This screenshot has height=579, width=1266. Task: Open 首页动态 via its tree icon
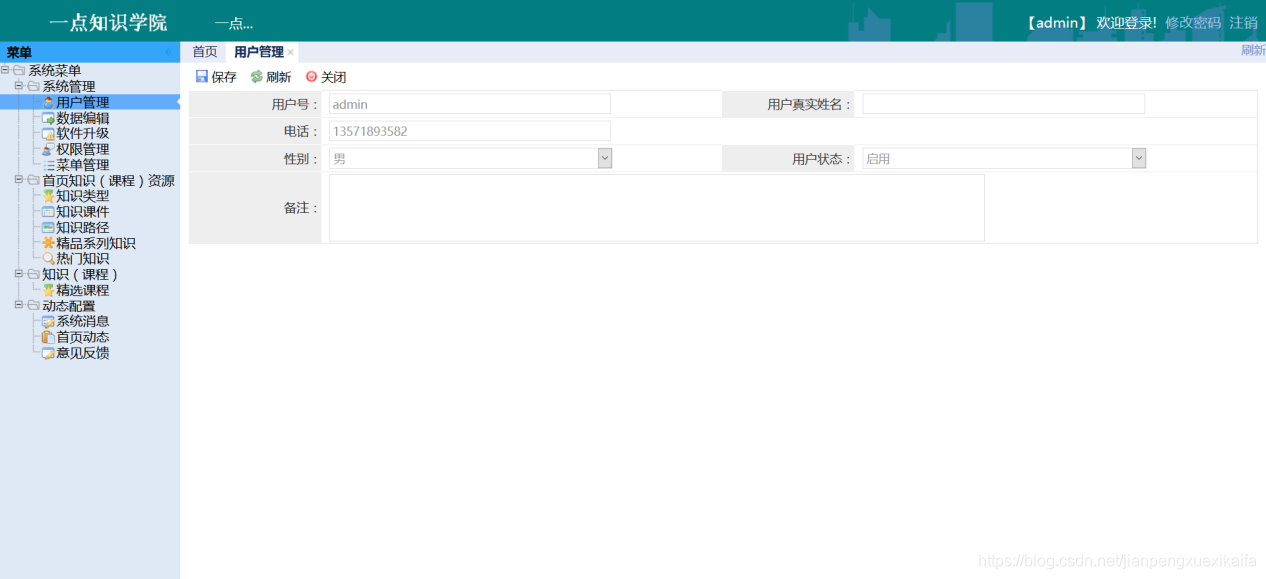click(x=48, y=337)
